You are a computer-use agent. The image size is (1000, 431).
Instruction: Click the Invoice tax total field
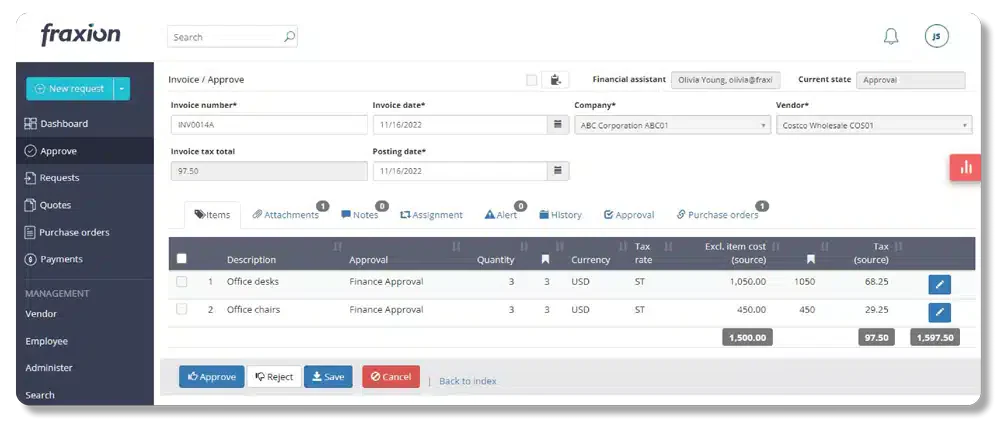coord(269,171)
